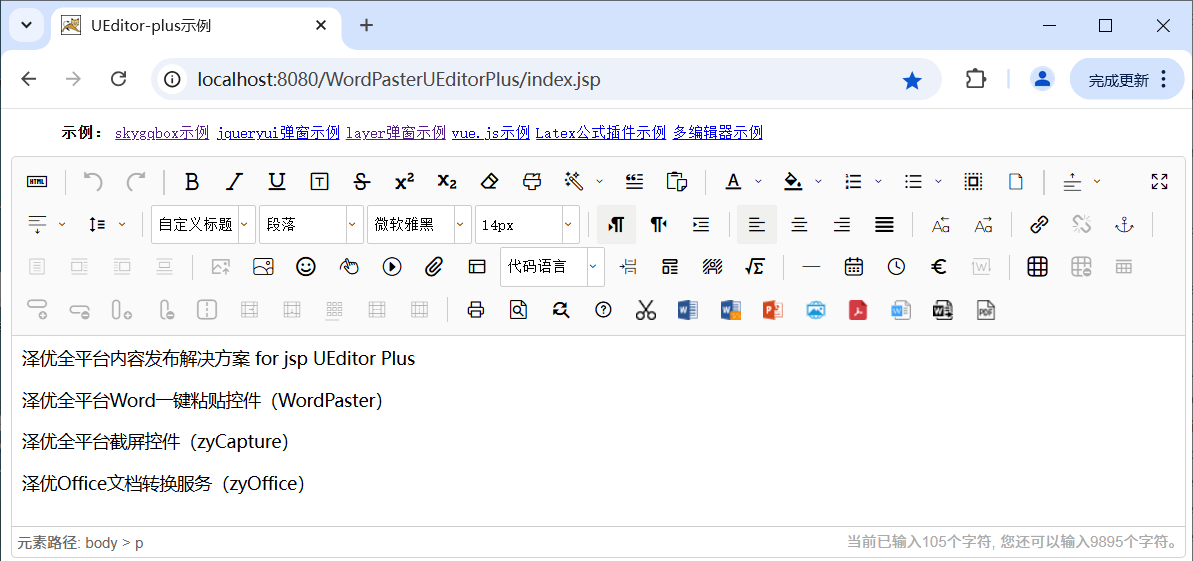This screenshot has width=1193, height=561.
Task: Open the jqueryui弹窗示例 link
Action: [278, 133]
